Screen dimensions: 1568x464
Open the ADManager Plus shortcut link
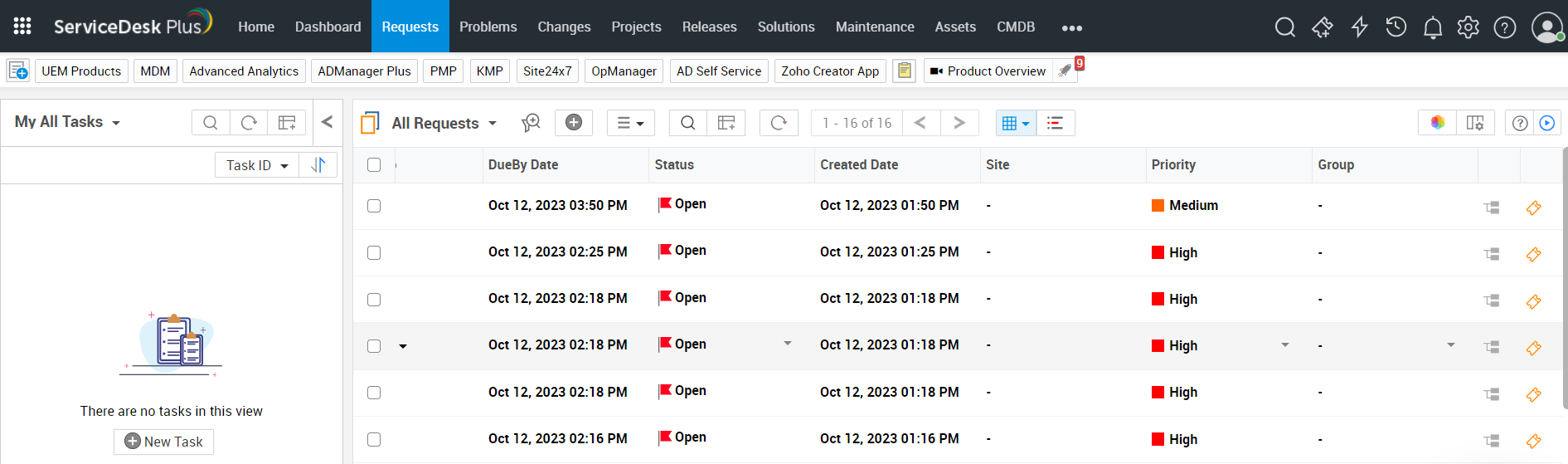364,71
